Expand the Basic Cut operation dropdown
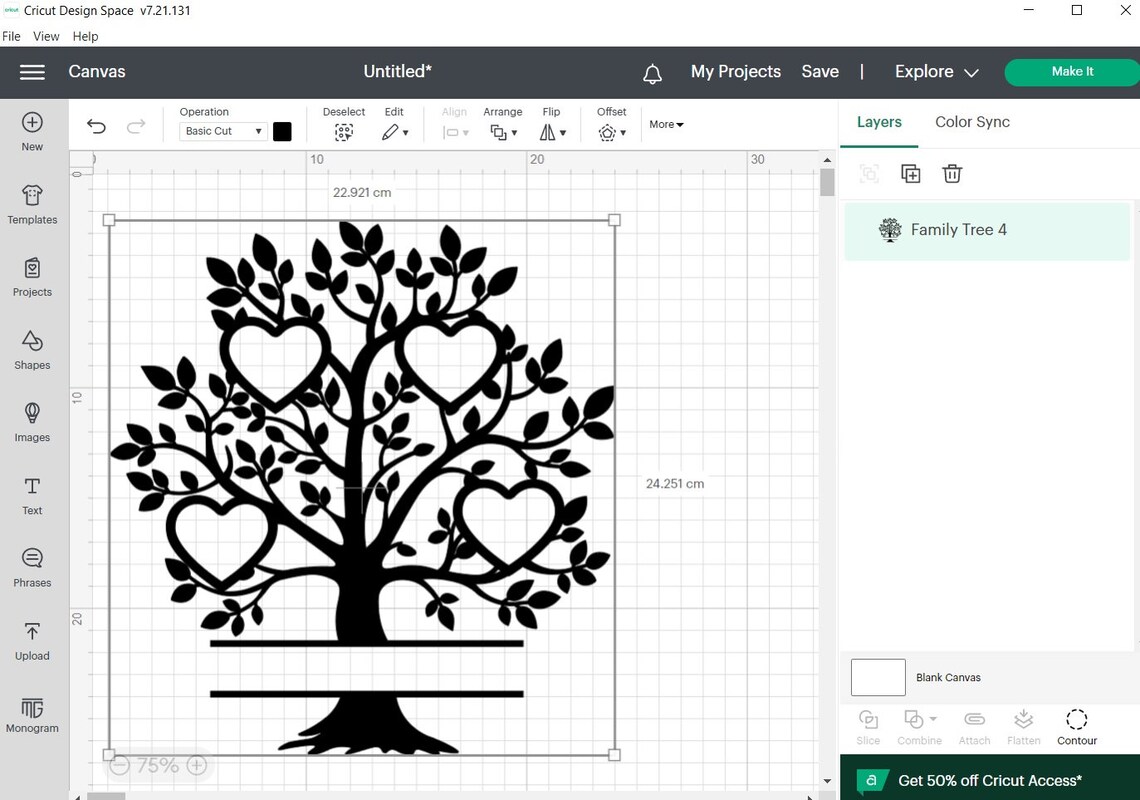 (222, 130)
